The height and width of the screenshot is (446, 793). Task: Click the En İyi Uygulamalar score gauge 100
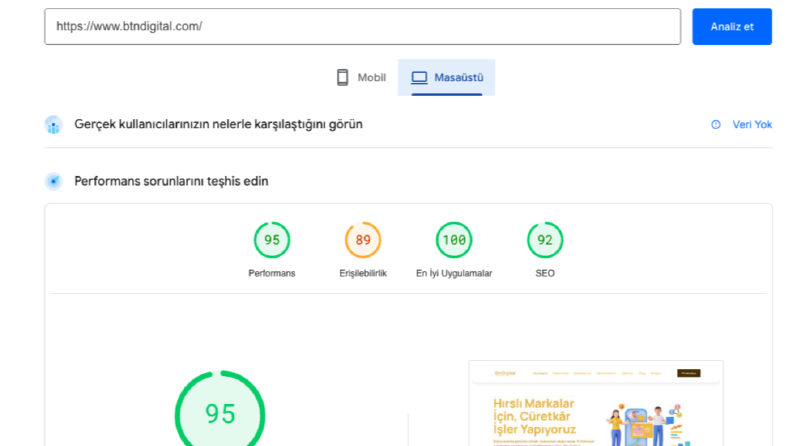click(x=454, y=240)
